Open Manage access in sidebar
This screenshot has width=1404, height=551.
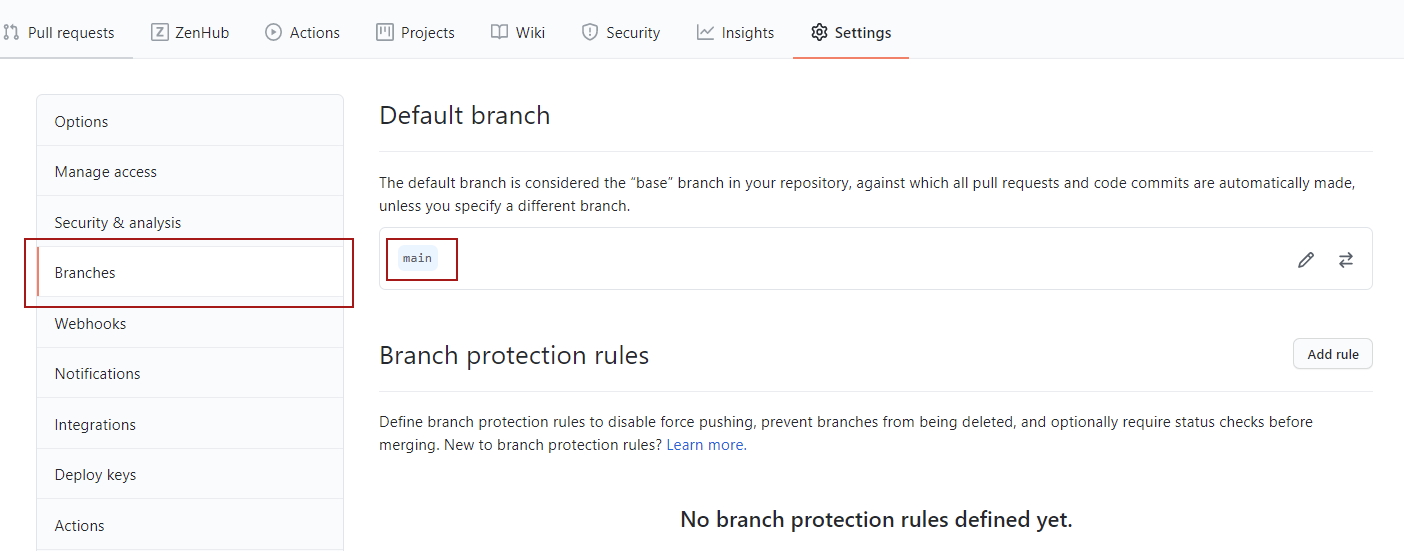point(190,171)
